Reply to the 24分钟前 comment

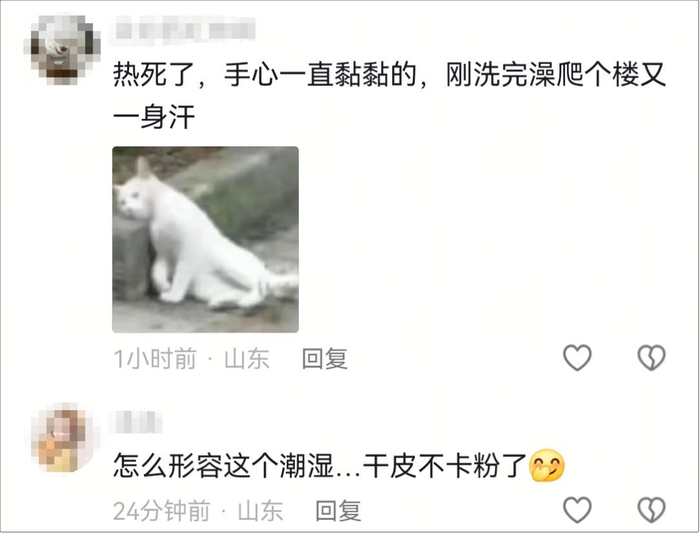tap(338, 511)
